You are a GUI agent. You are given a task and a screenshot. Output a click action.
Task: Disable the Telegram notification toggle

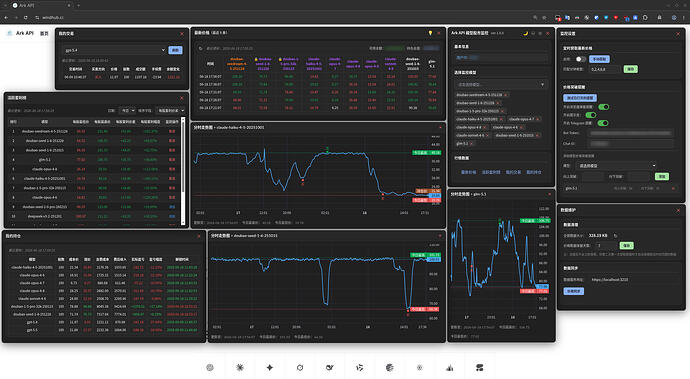603,123
